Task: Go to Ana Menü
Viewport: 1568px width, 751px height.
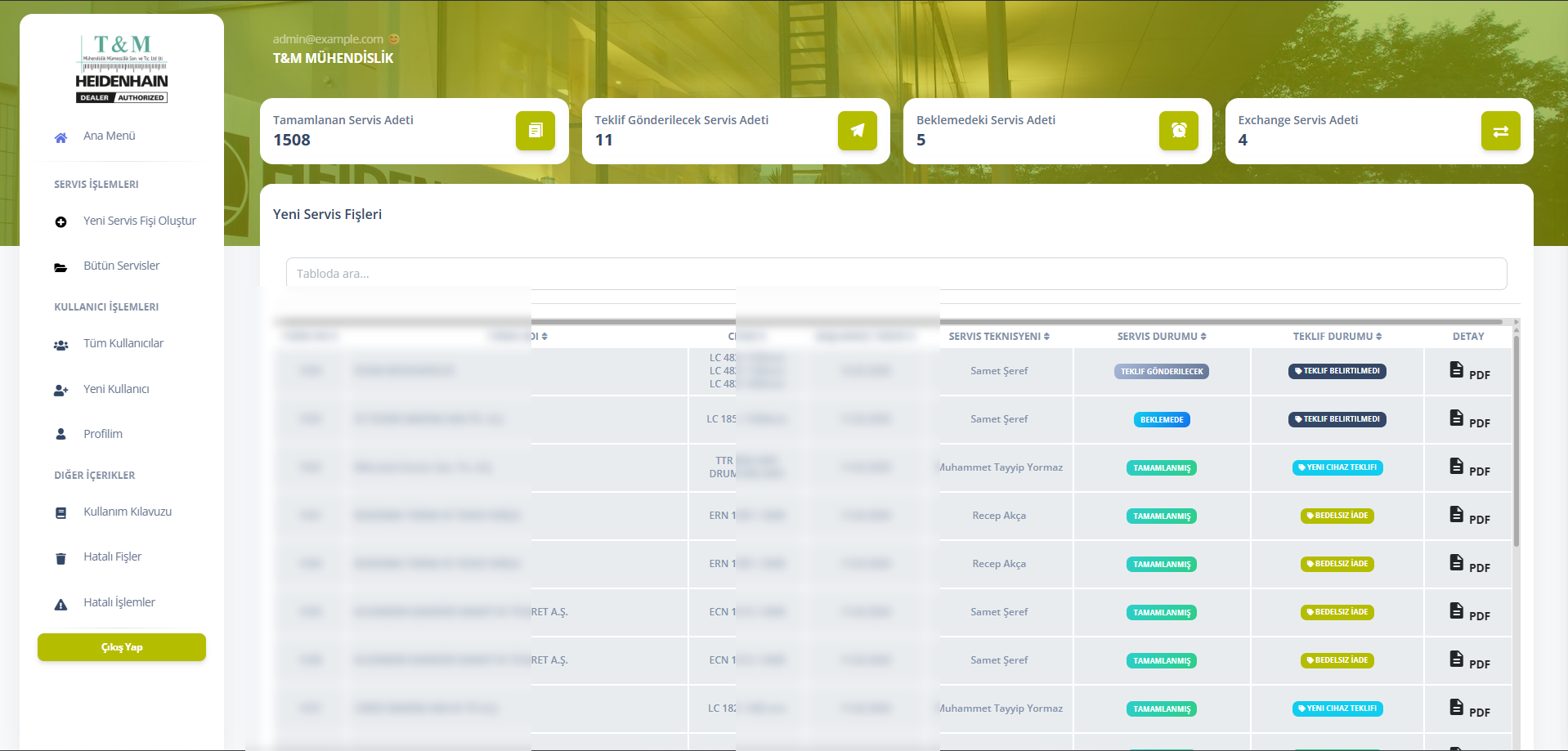Action: 109,136
